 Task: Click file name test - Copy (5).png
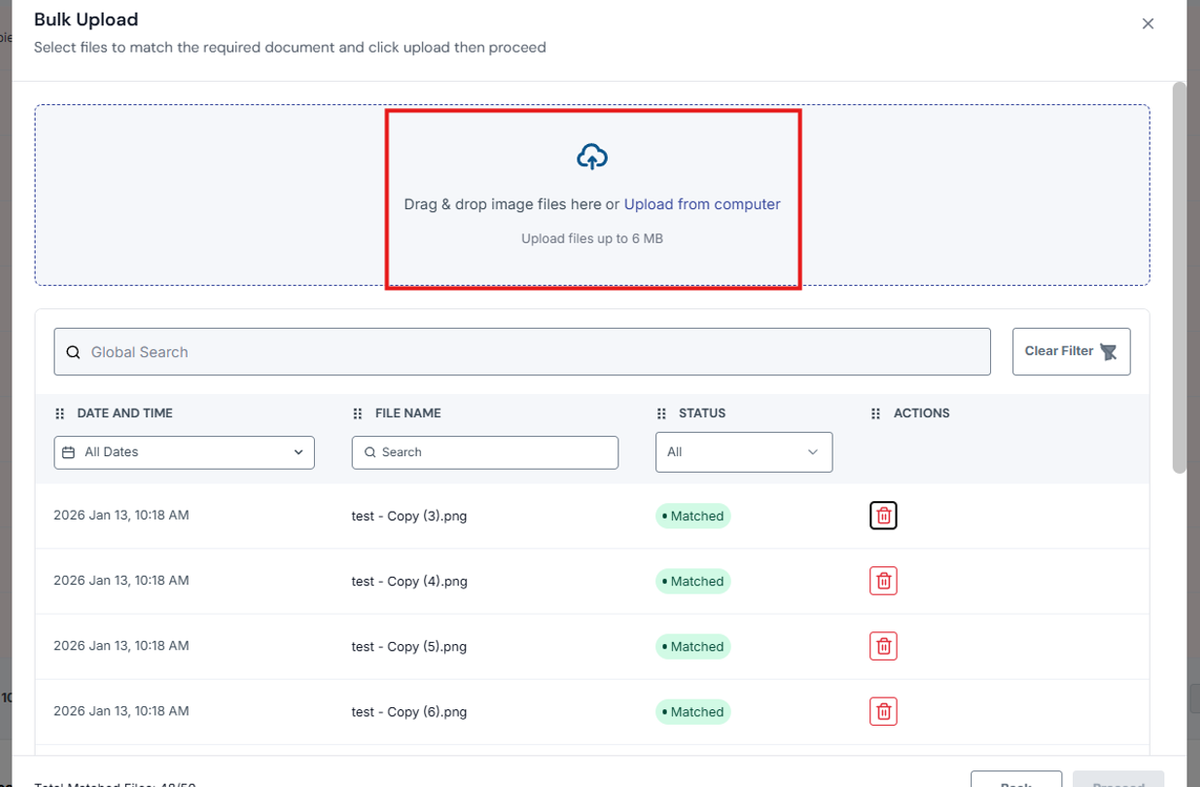(x=409, y=646)
